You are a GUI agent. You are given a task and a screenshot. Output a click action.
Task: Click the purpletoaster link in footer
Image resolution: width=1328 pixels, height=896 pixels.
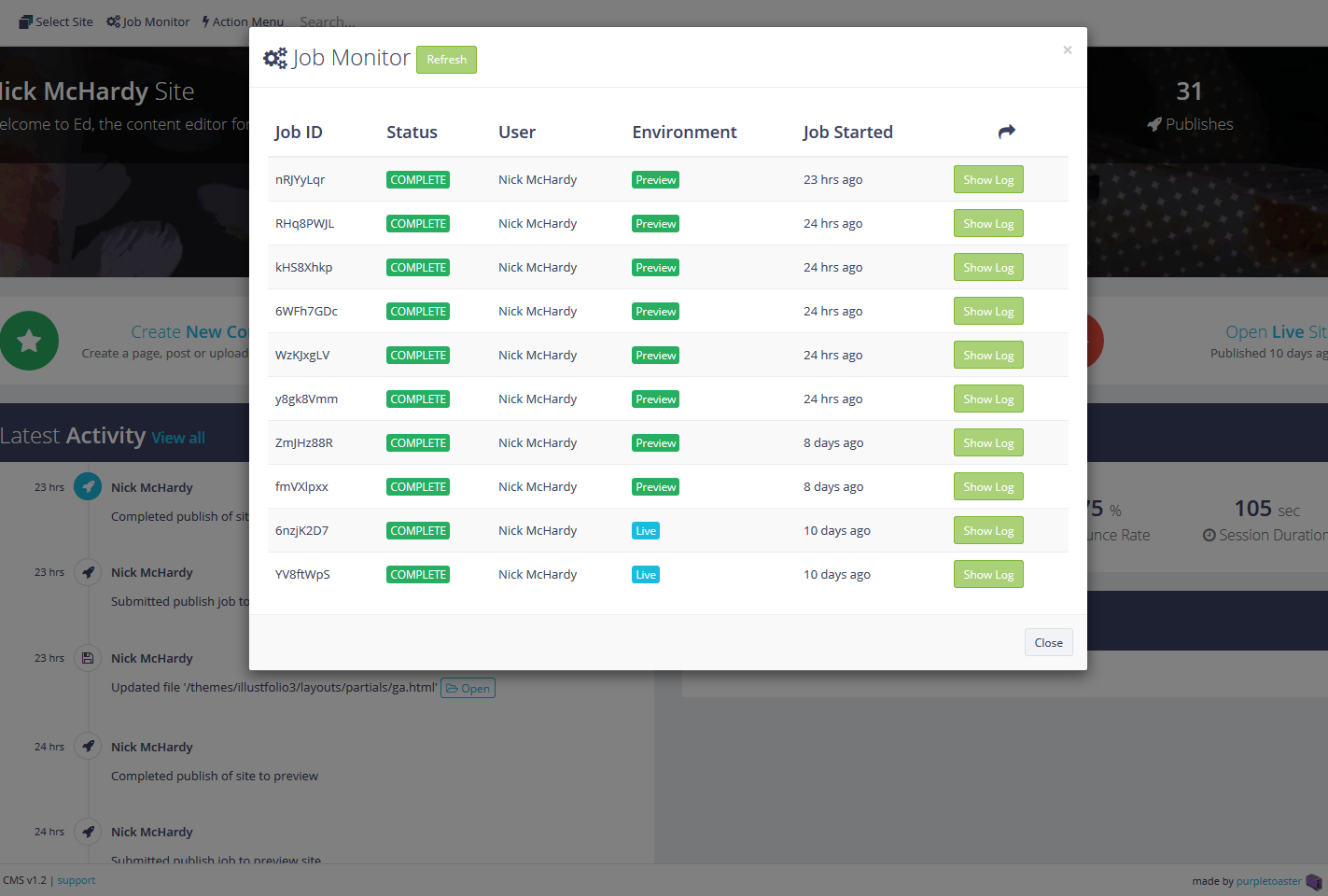(1268, 881)
